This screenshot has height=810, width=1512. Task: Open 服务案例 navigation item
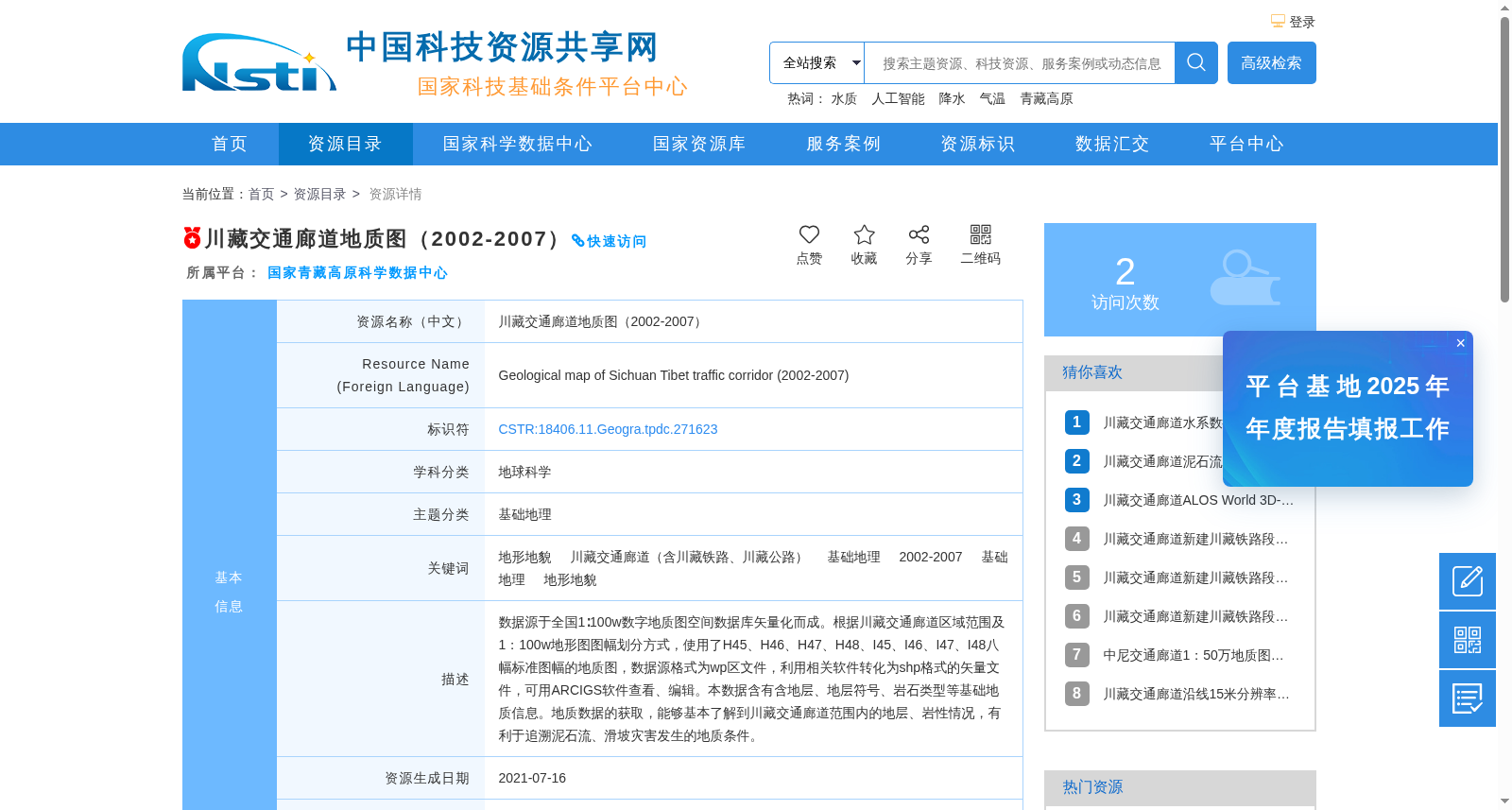843,144
